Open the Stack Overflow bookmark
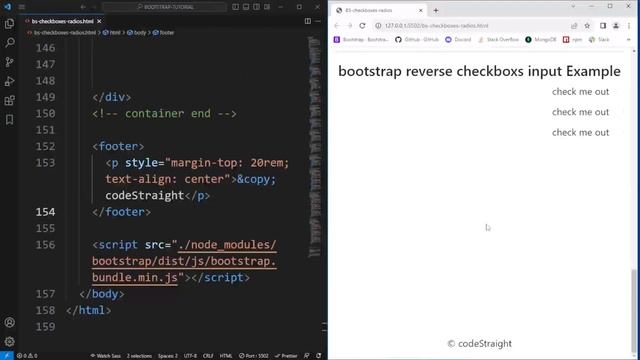The width and height of the screenshot is (640, 360). point(498,40)
